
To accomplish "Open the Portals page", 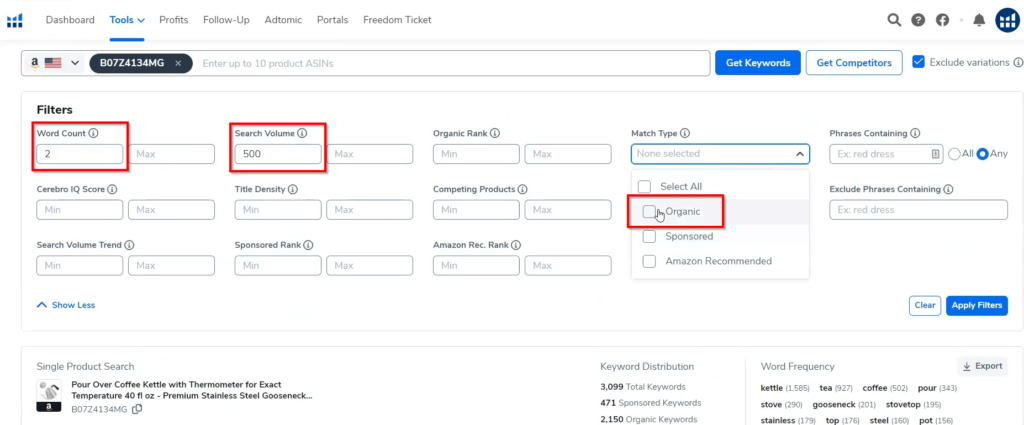I will point(332,20).
